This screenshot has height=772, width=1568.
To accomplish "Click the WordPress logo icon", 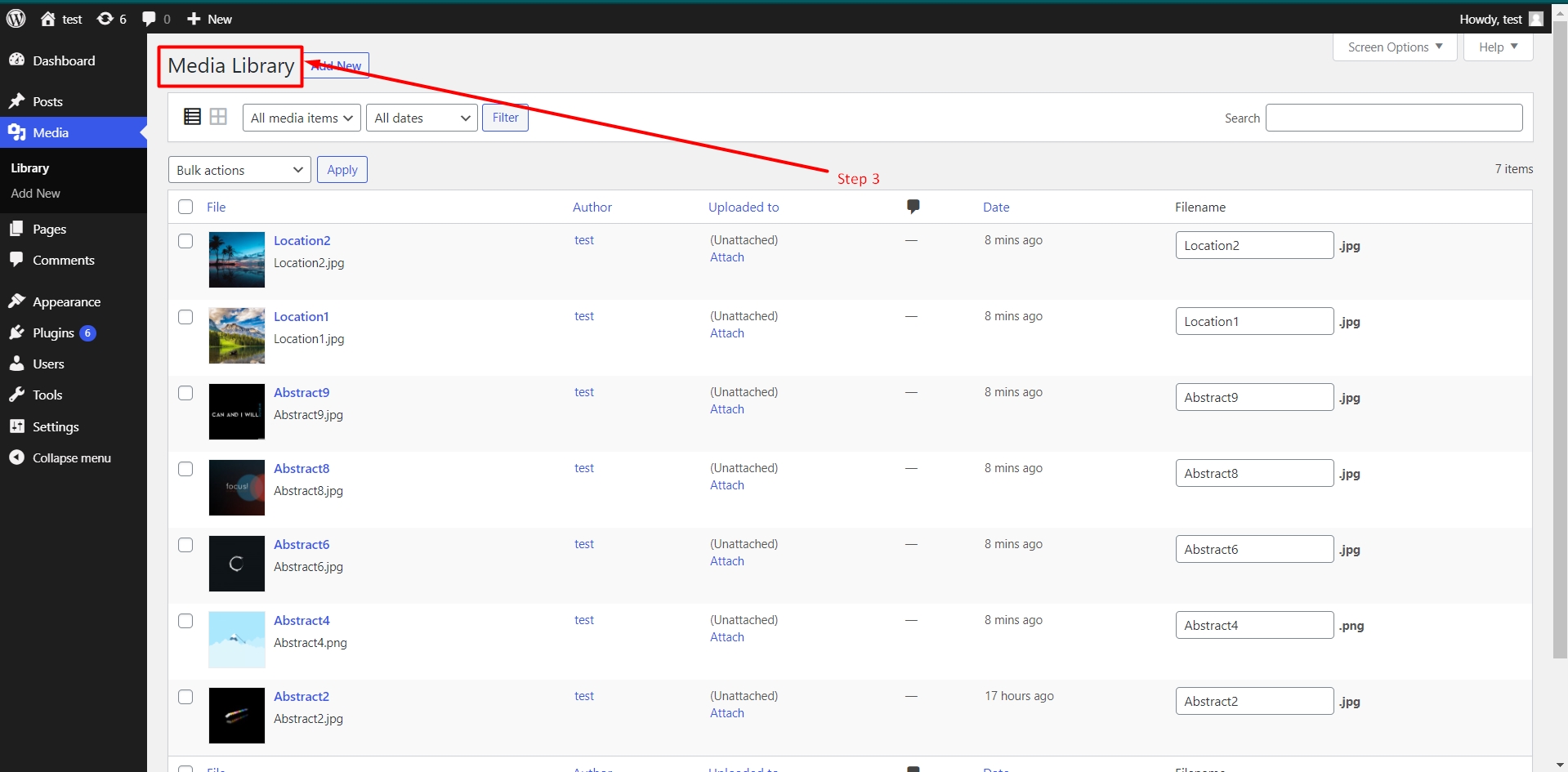I will click(16, 18).
